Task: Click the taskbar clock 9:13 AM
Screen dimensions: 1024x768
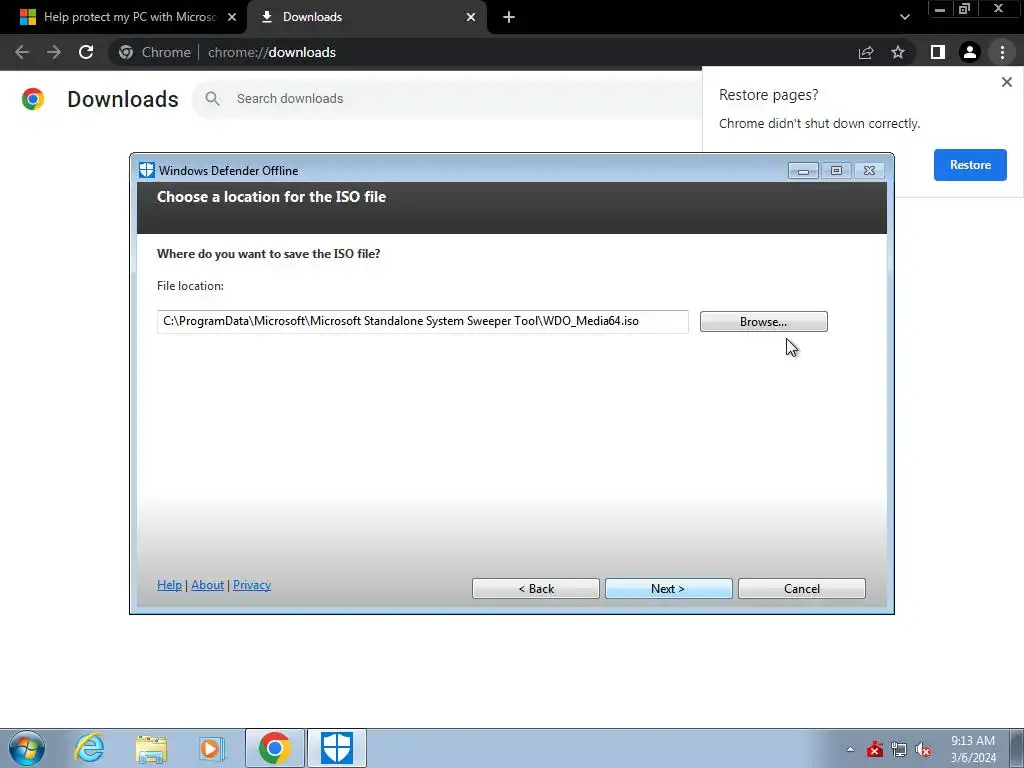Action: 972,741
